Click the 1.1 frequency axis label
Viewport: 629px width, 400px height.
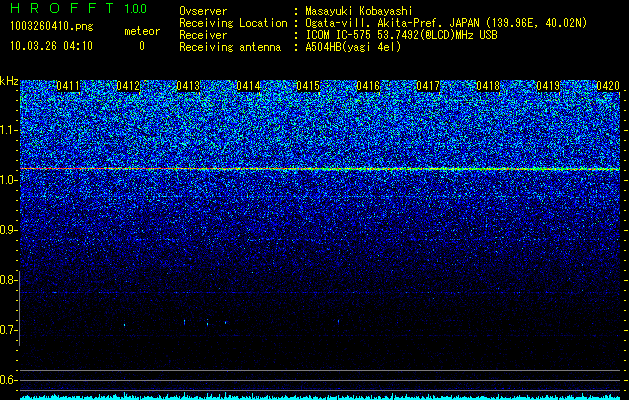click(x=8, y=131)
